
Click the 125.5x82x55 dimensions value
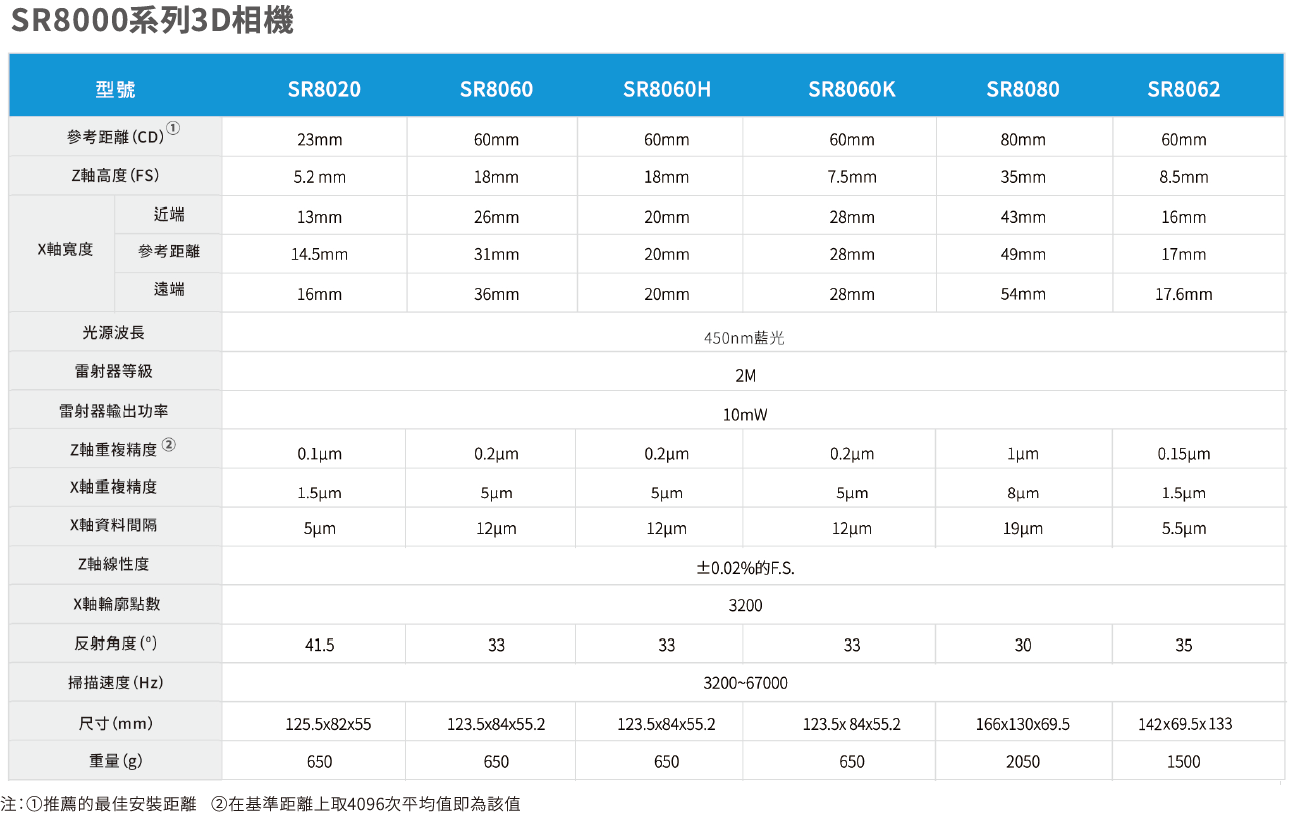(328, 724)
